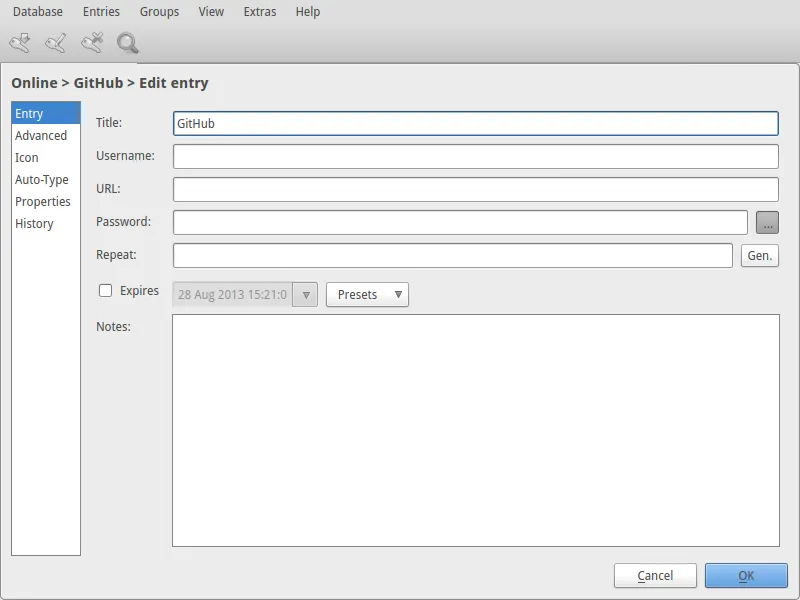Click inside the Notes text area
The image size is (800, 600).
click(475, 430)
